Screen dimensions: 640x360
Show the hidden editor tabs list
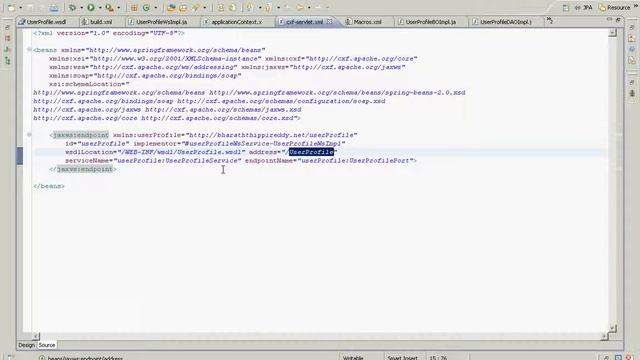click(549, 20)
